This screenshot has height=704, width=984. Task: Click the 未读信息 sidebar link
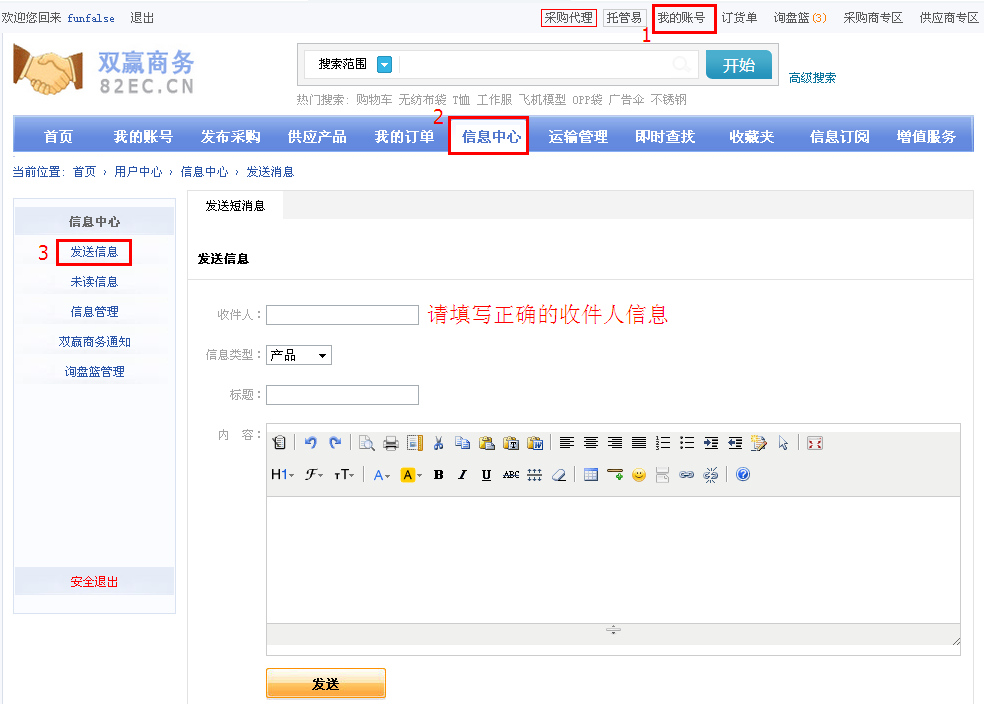94,282
